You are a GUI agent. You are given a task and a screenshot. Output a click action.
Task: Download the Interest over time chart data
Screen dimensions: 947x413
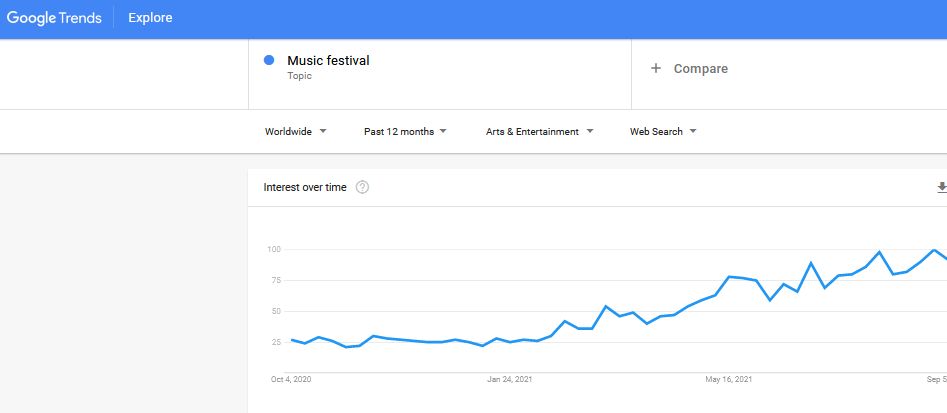tap(940, 187)
